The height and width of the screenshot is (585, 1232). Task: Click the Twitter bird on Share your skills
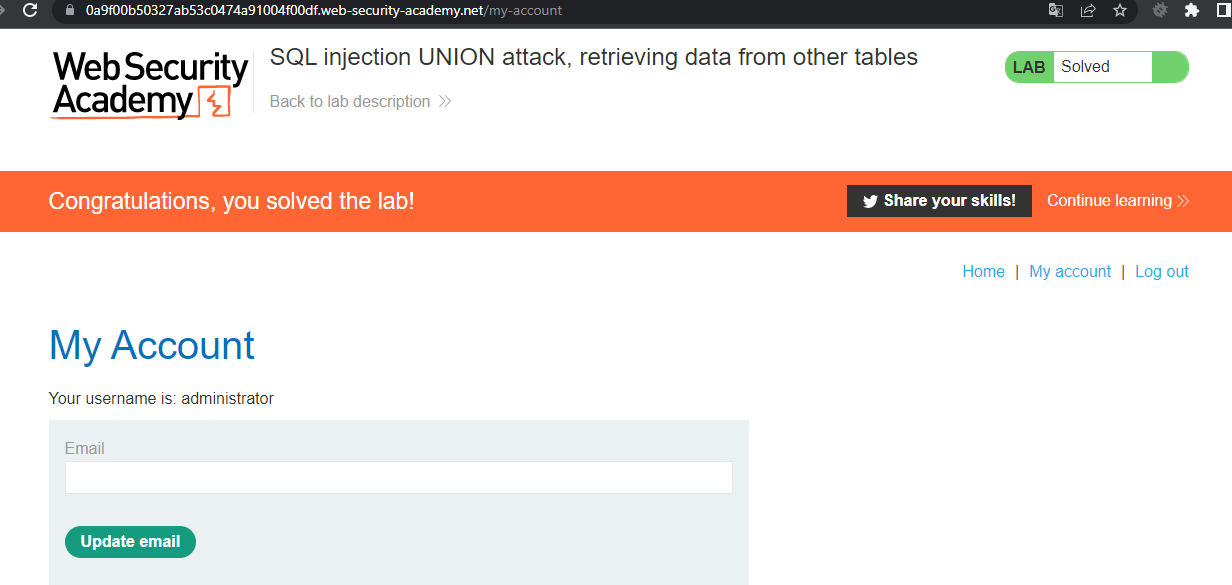[871, 200]
